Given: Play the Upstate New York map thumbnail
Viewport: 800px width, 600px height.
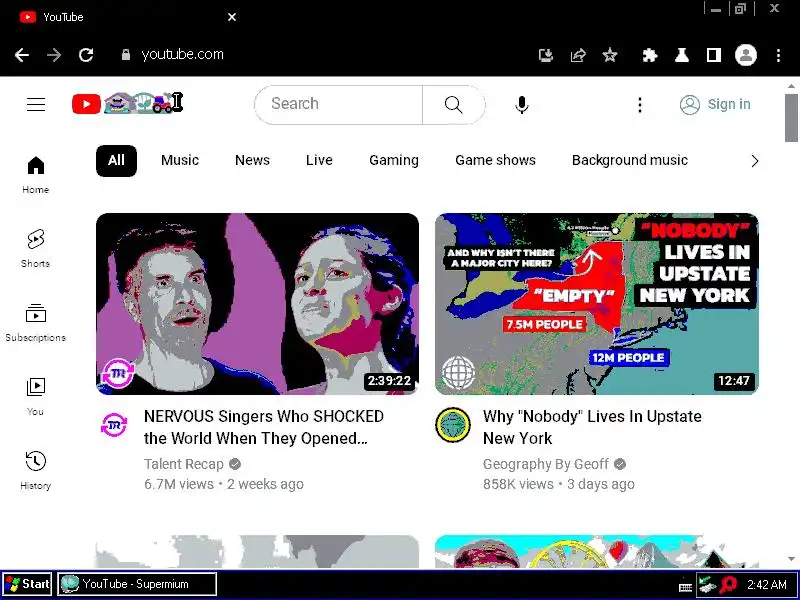Looking at the screenshot, I should 596,304.
